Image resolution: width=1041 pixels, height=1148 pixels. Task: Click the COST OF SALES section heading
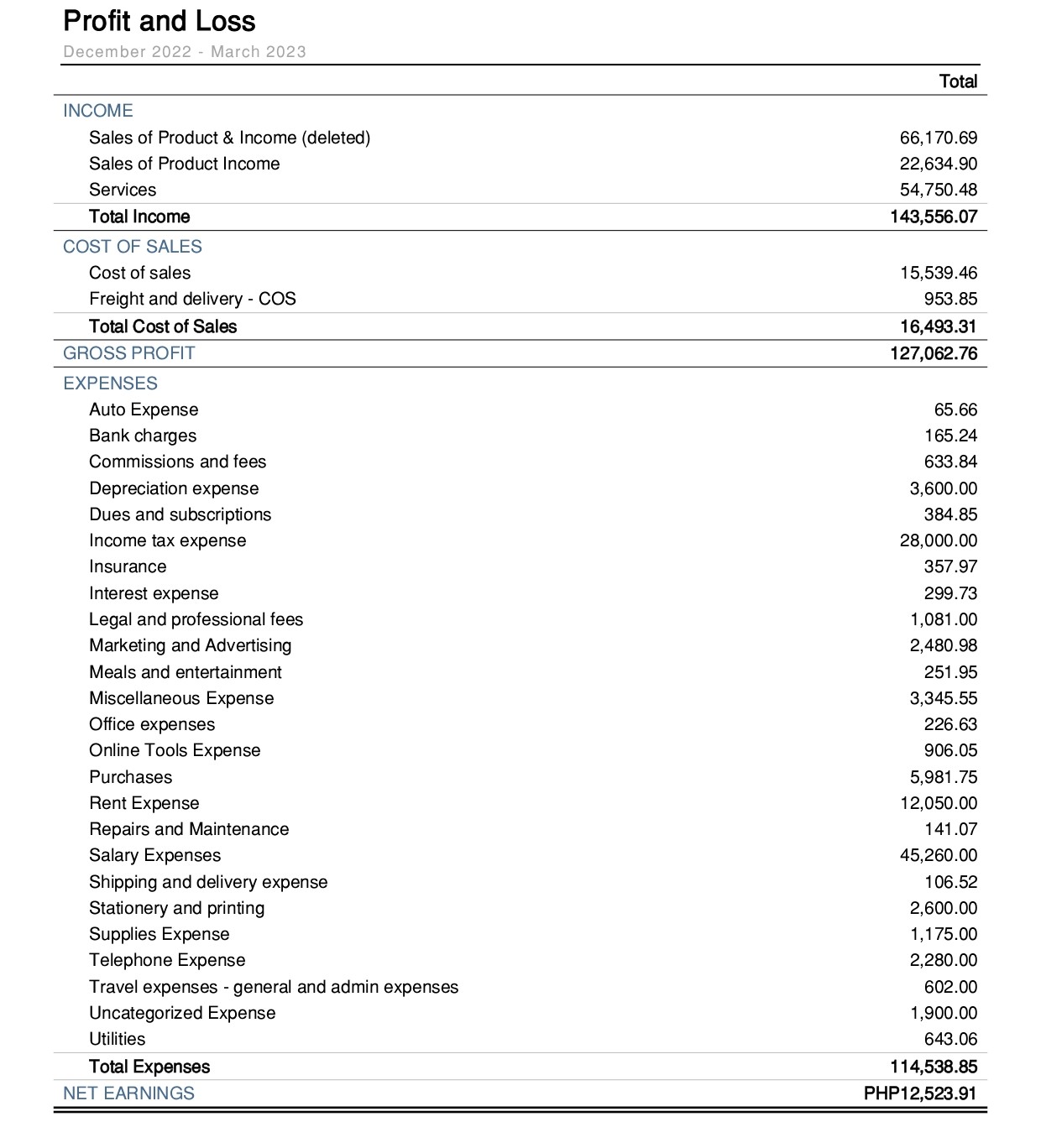[133, 247]
